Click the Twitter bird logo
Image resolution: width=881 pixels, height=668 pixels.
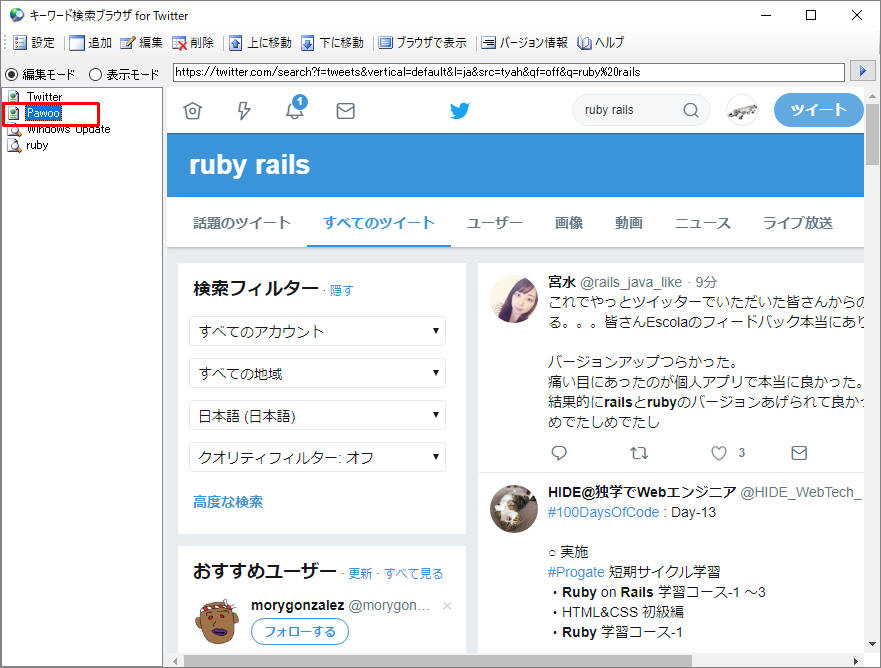[460, 111]
